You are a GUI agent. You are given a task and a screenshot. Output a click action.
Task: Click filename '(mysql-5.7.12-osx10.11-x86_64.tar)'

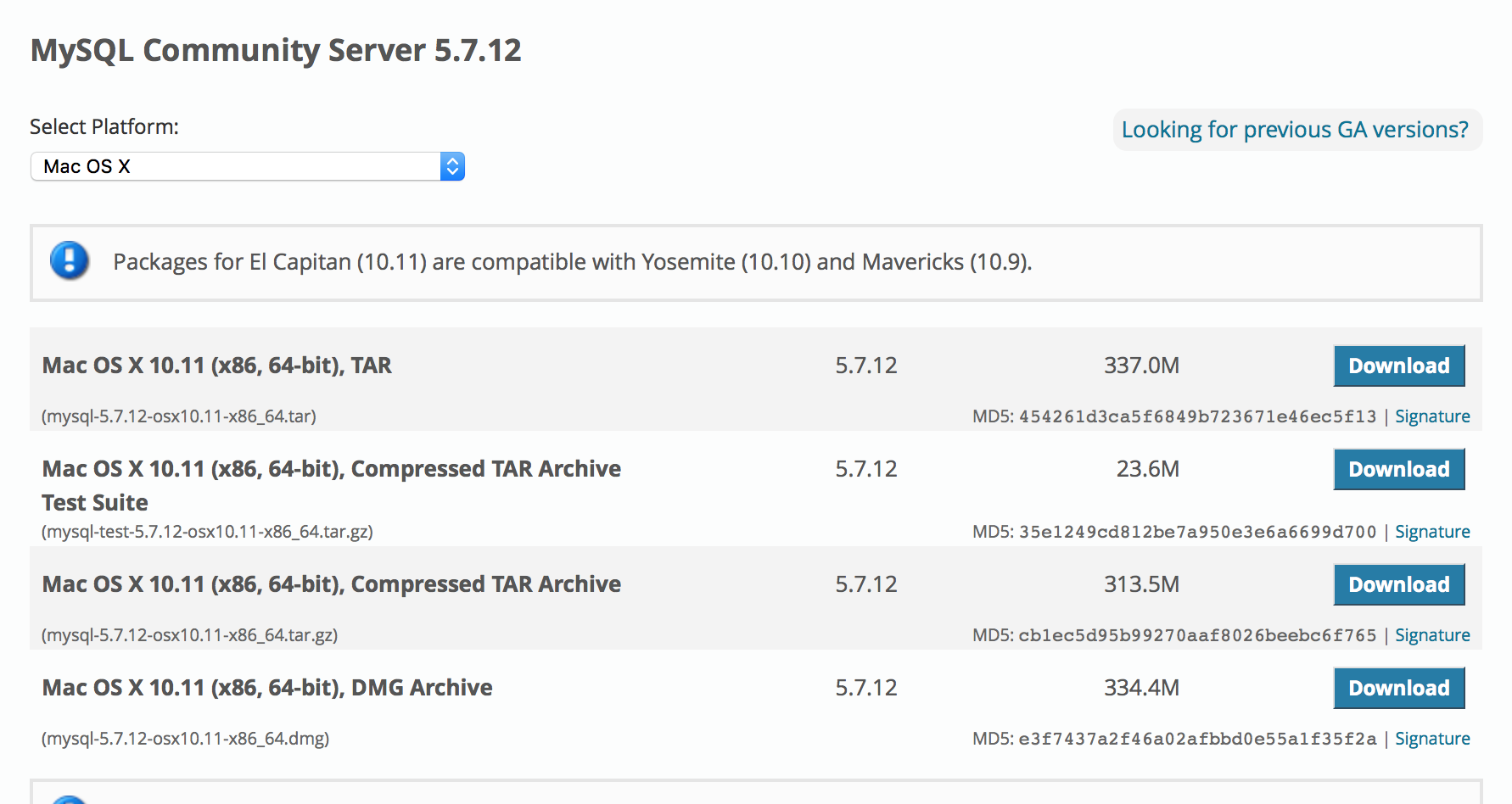tap(179, 416)
